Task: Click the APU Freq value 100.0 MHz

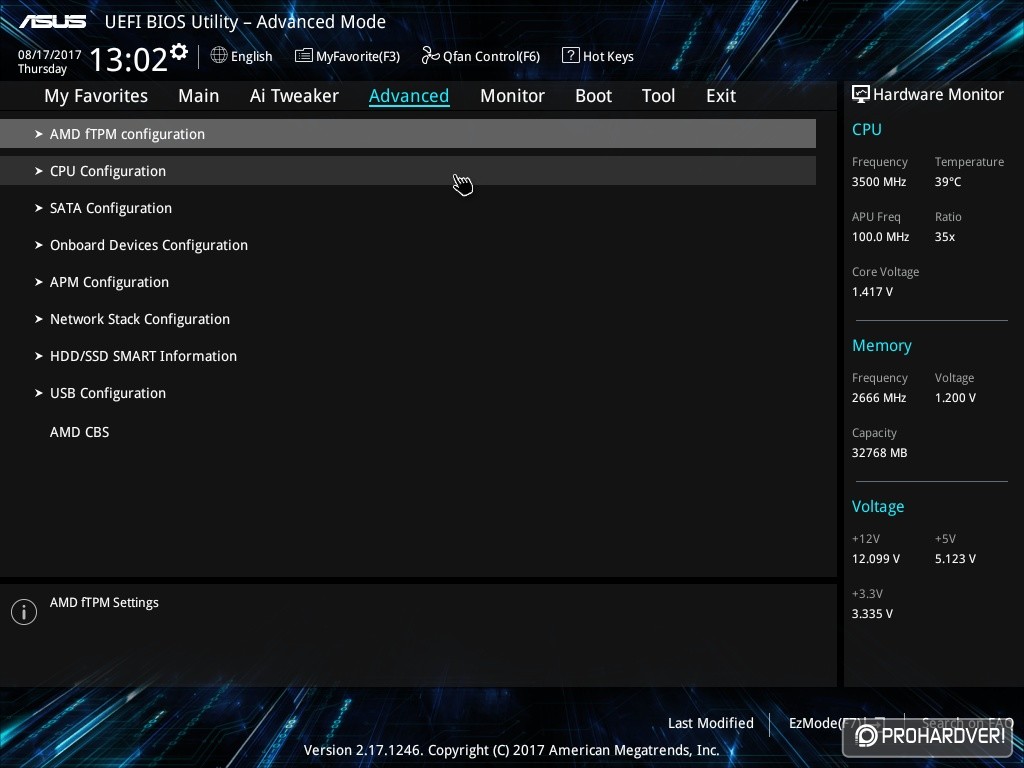Action: pos(880,237)
